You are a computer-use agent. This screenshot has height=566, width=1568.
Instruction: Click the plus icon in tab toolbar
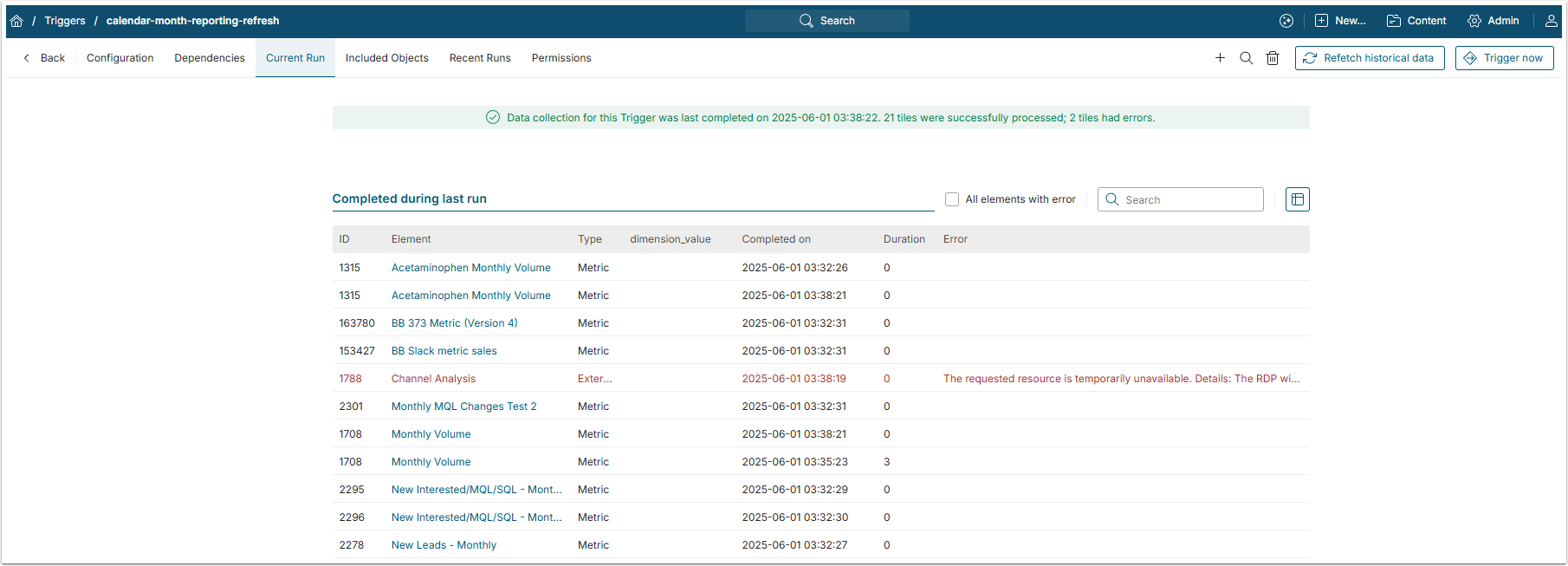coord(1220,58)
